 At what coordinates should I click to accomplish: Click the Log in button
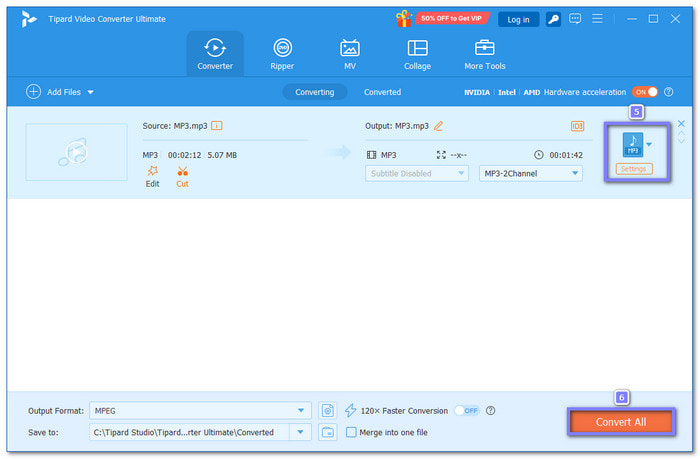click(518, 19)
